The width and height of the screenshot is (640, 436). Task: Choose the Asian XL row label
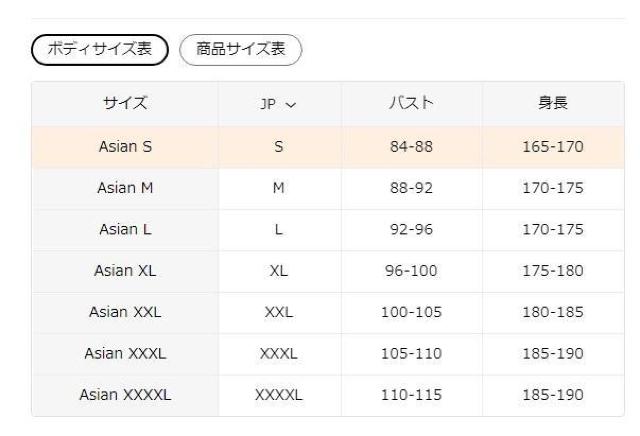[125, 271]
